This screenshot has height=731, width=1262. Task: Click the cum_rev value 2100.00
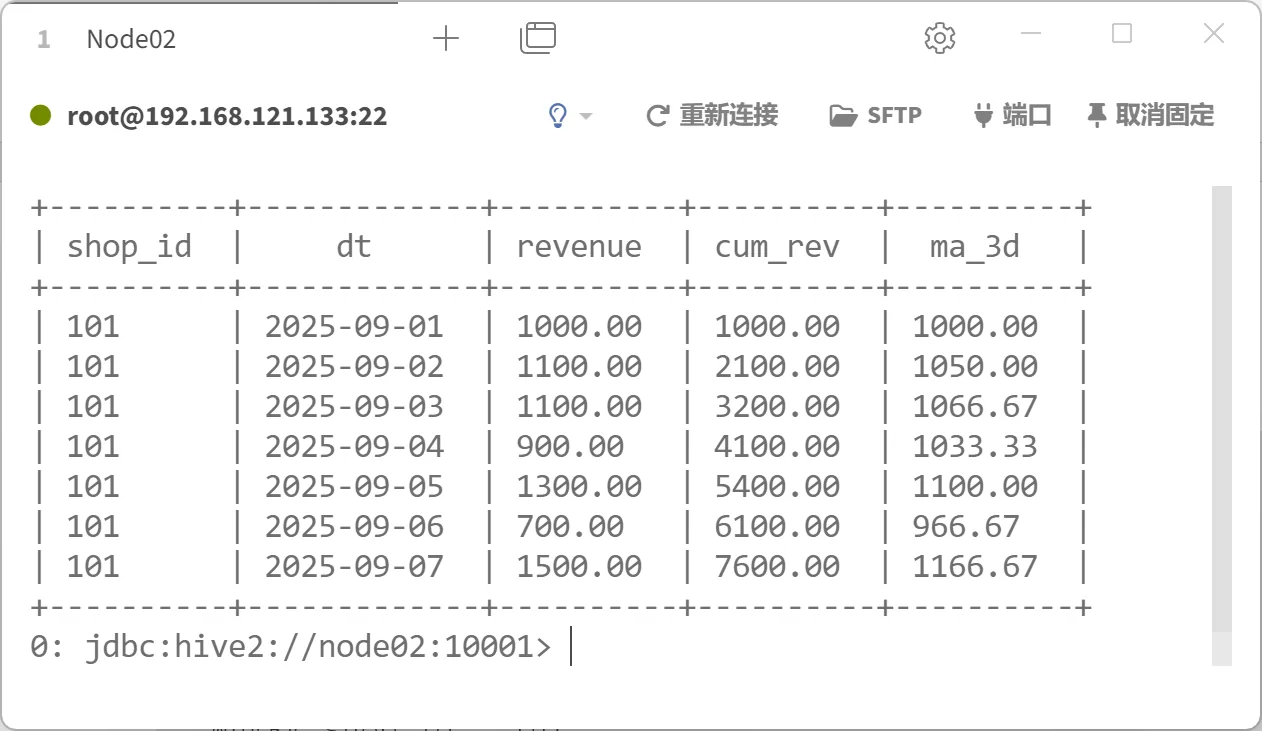pyautogui.click(x=777, y=366)
